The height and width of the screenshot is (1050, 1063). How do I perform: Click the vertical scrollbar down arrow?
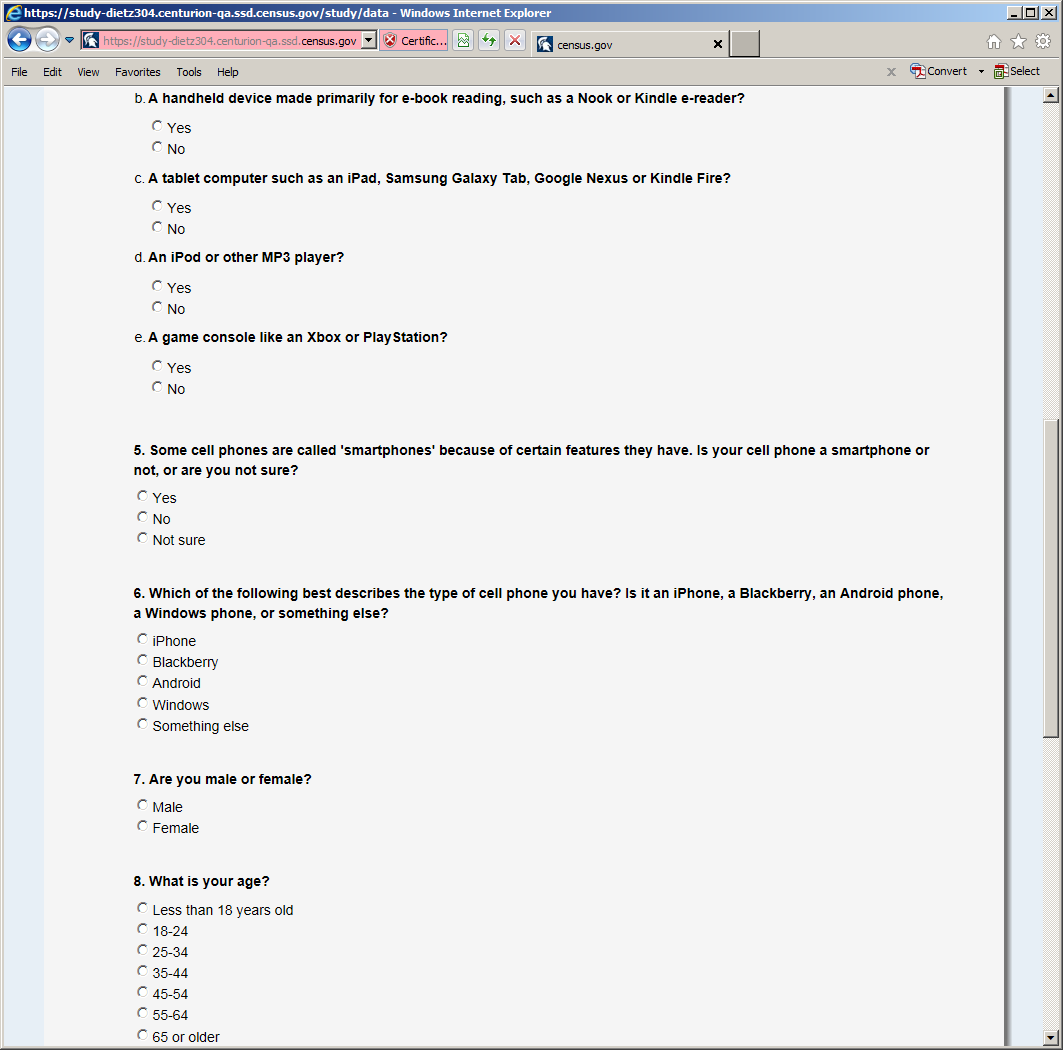click(x=1050, y=1037)
